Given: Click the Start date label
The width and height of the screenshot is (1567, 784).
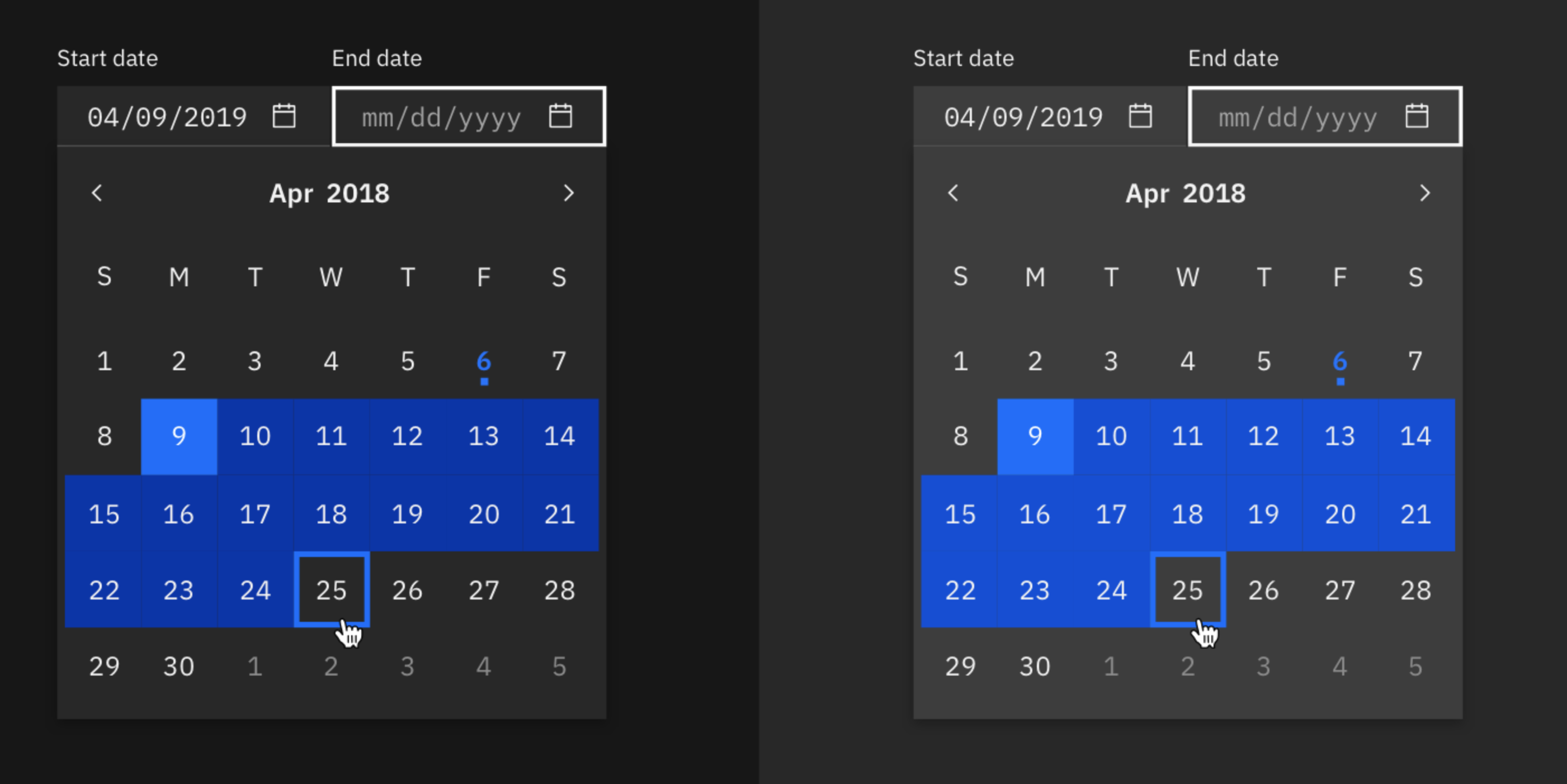Looking at the screenshot, I should tap(107, 58).
